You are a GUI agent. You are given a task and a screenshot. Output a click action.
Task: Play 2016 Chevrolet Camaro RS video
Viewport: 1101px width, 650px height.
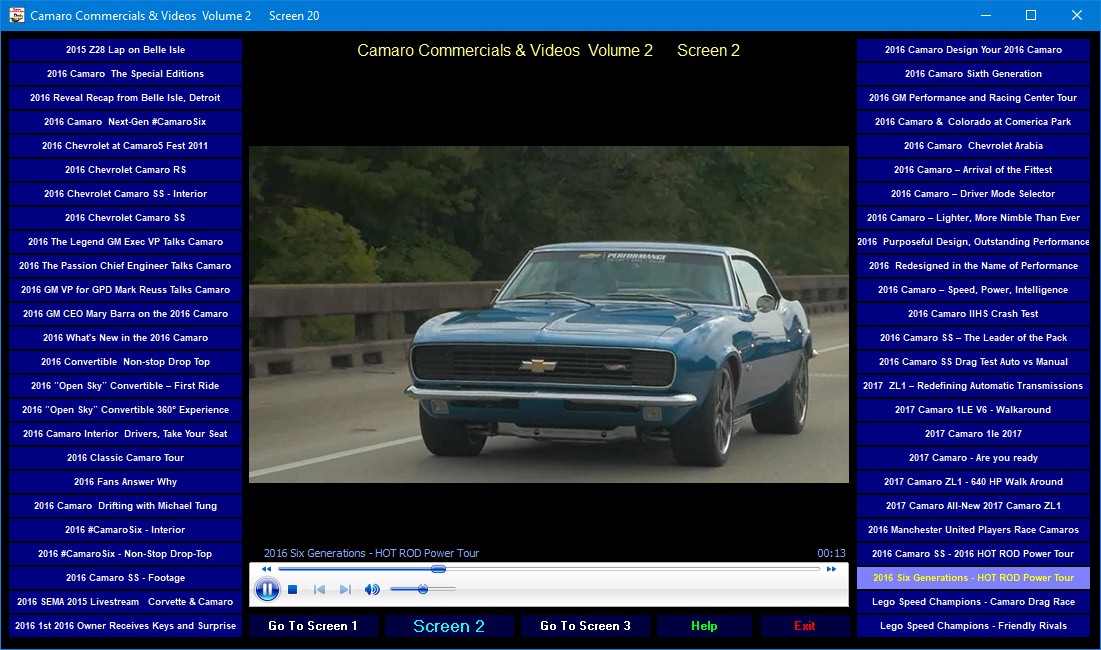tap(126, 170)
